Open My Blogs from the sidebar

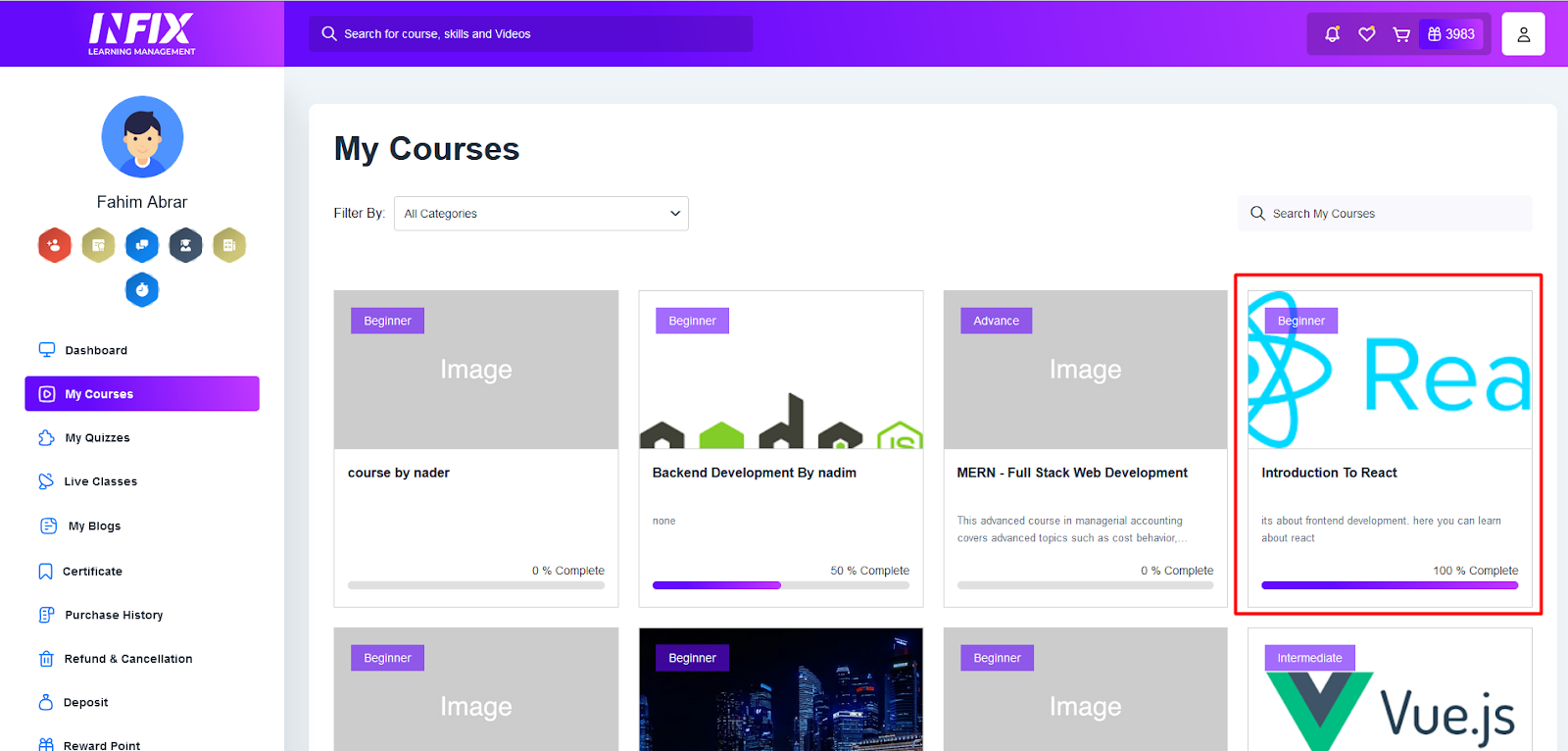point(94,526)
